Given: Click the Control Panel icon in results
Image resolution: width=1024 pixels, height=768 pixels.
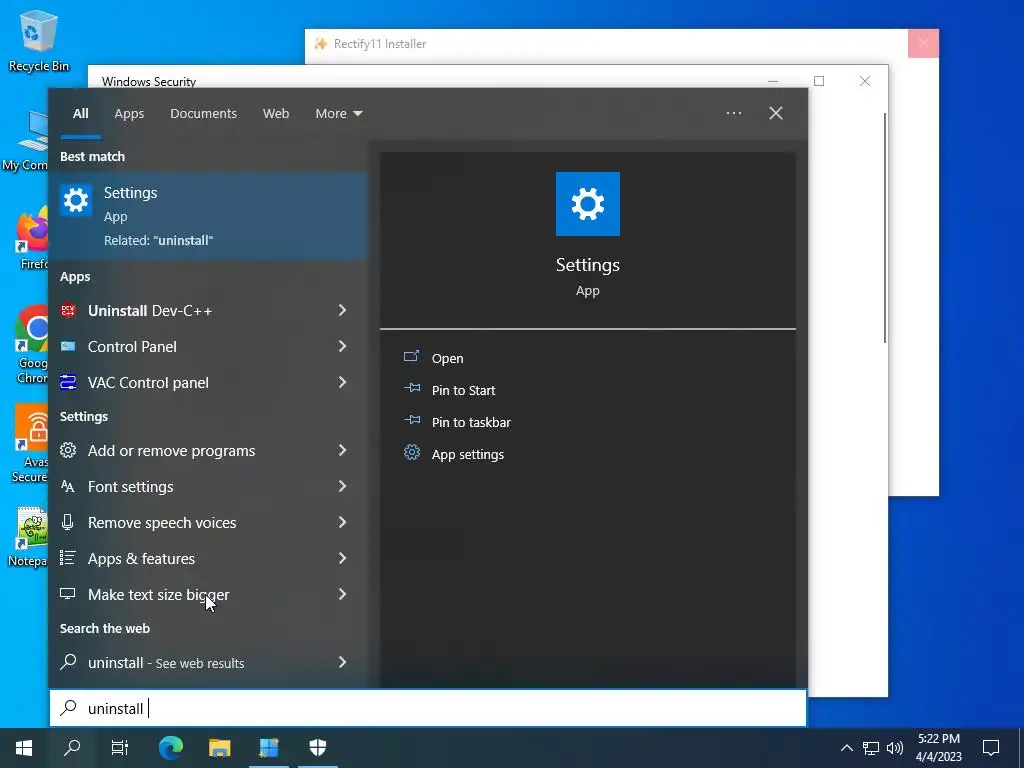Looking at the screenshot, I should pyautogui.click(x=68, y=346).
